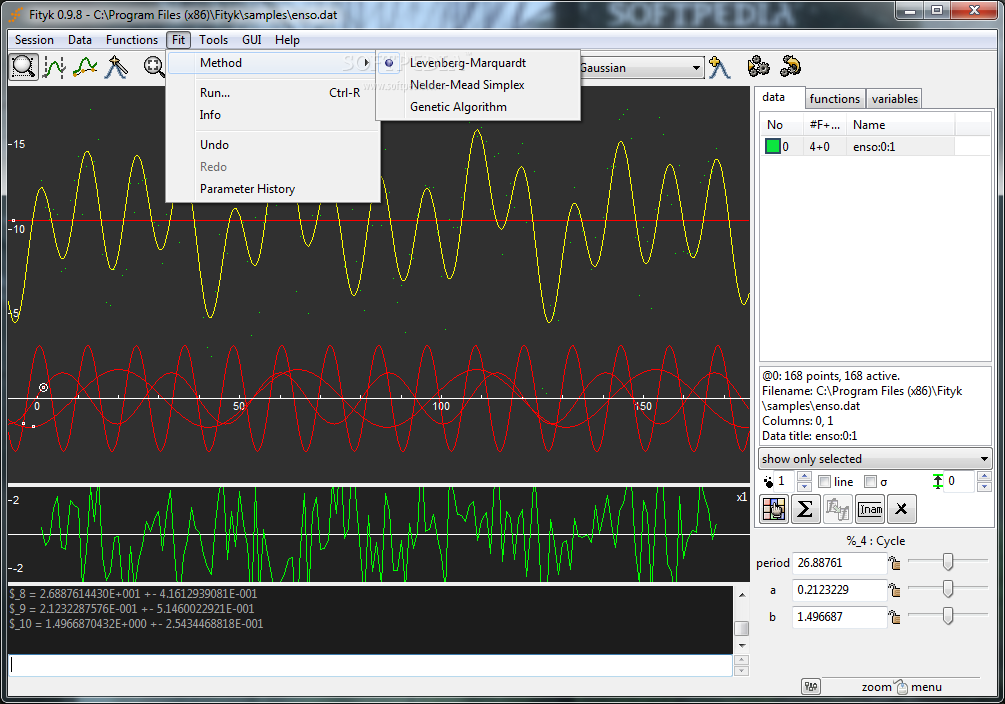Decrease point size with down arrow
The width and height of the screenshot is (1005, 704).
(804, 486)
